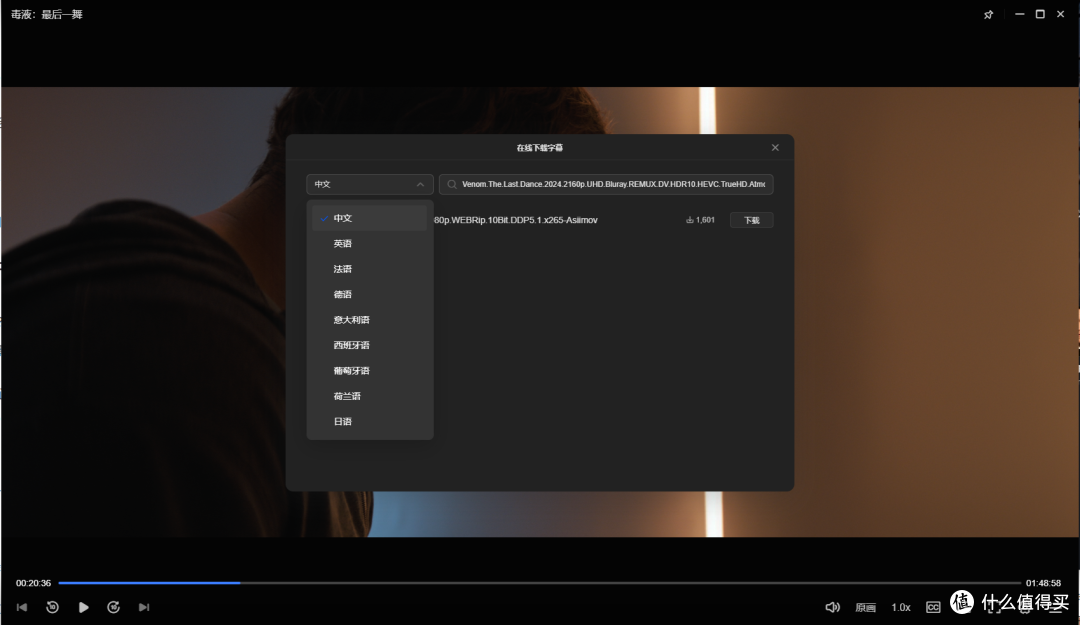Viewport: 1080px width, 625px height.
Task: Select 法语 in the language list
Action: [370, 269]
